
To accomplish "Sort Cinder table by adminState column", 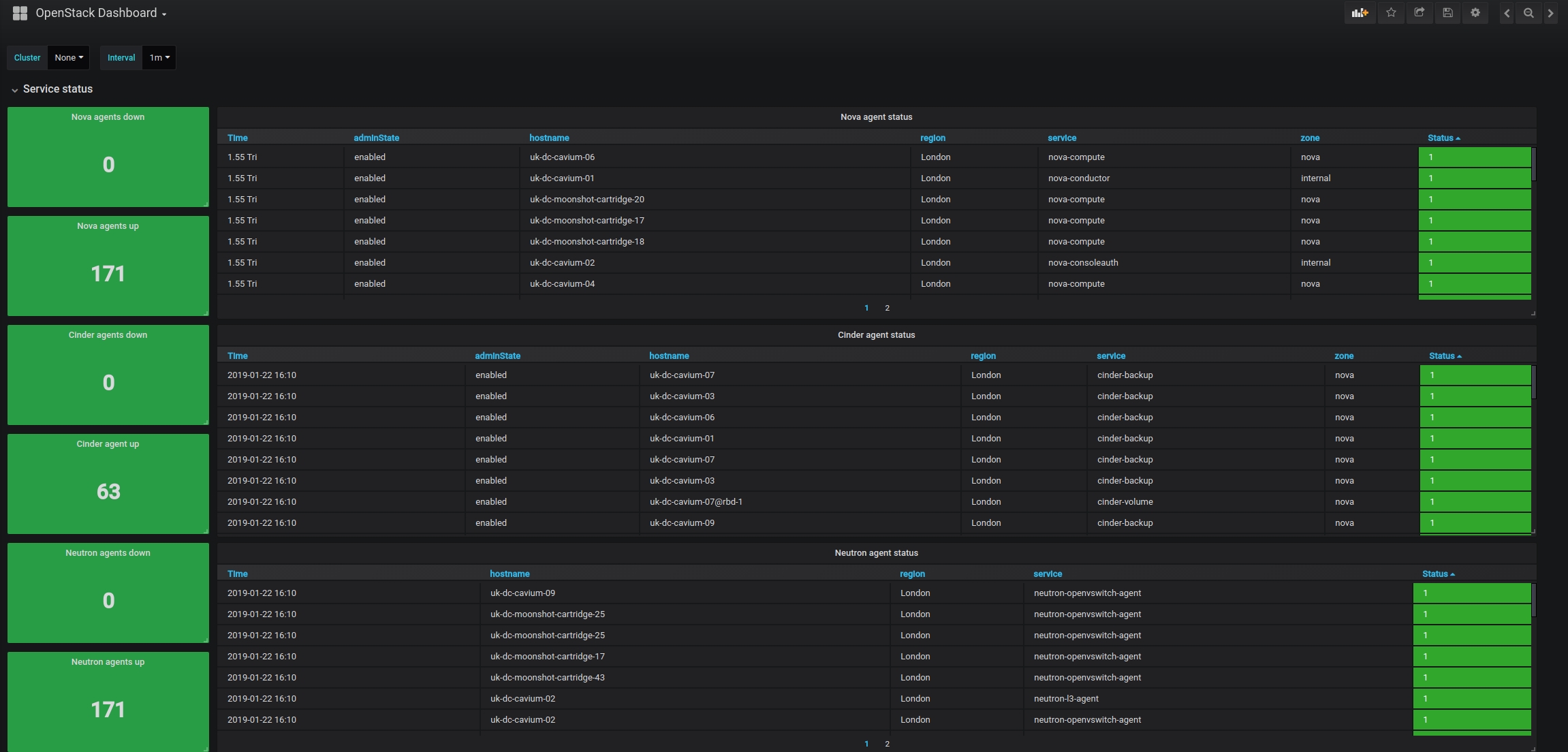I will pos(497,356).
